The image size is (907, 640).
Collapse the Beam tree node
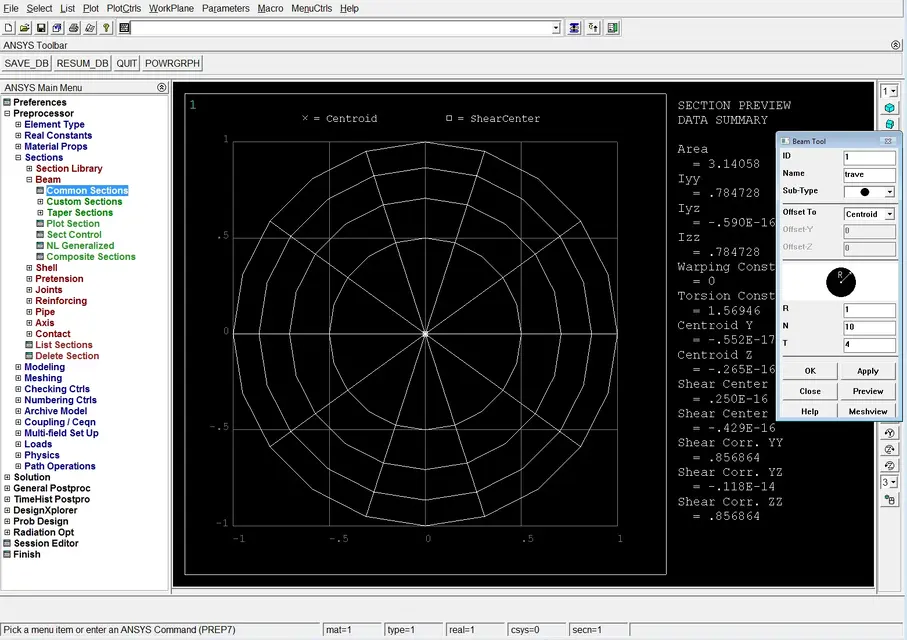pos(29,179)
